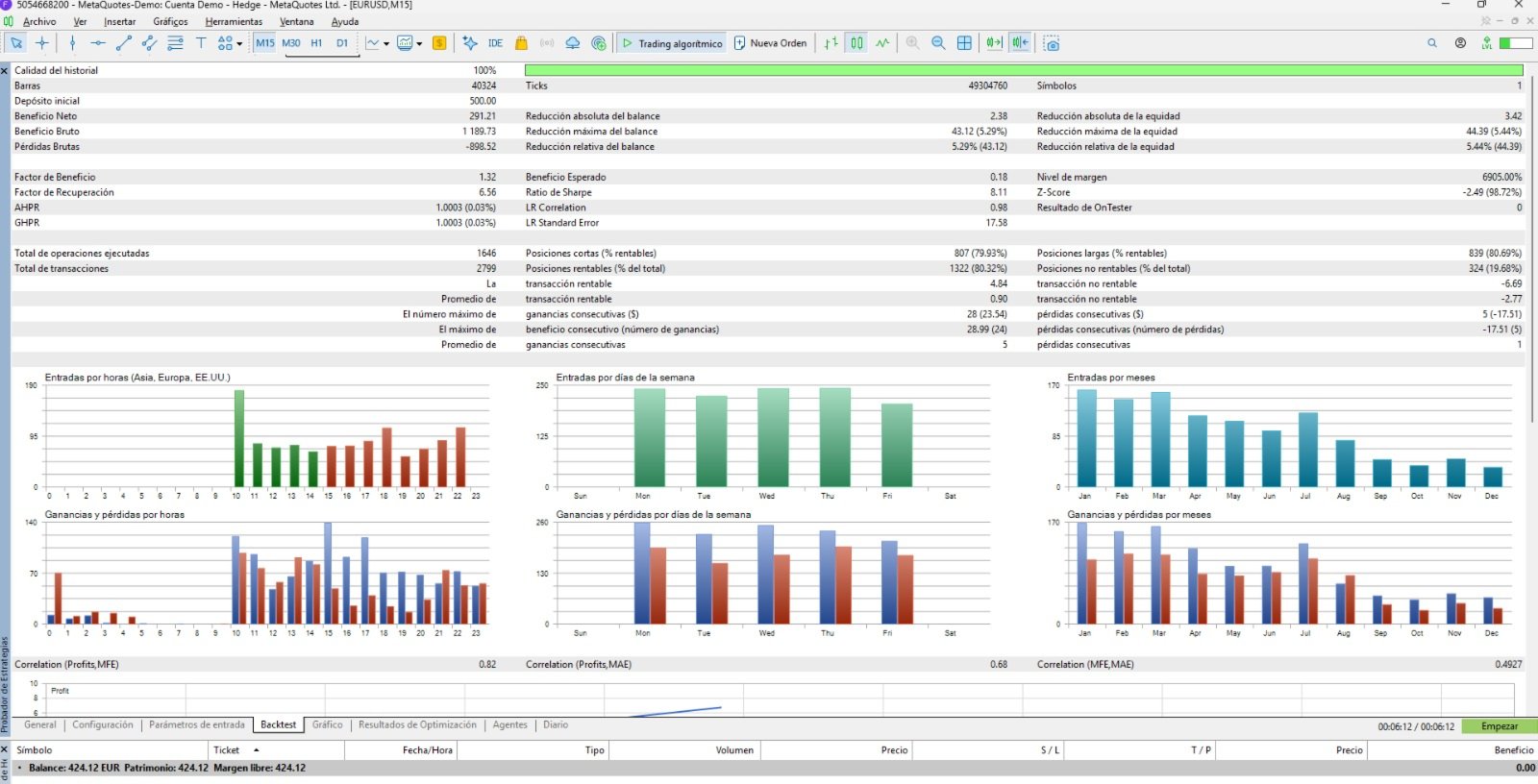
Task: Expand the graphical objects shapes dropdown
Action: [x=239, y=43]
